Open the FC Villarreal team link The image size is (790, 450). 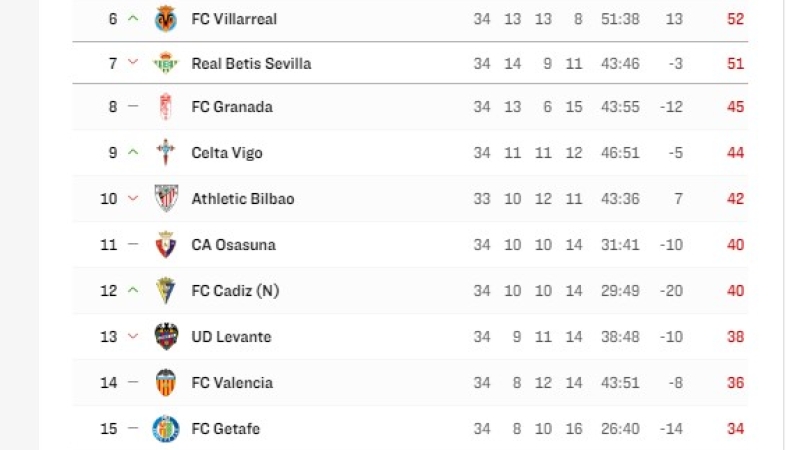click(x=234, y=19)
